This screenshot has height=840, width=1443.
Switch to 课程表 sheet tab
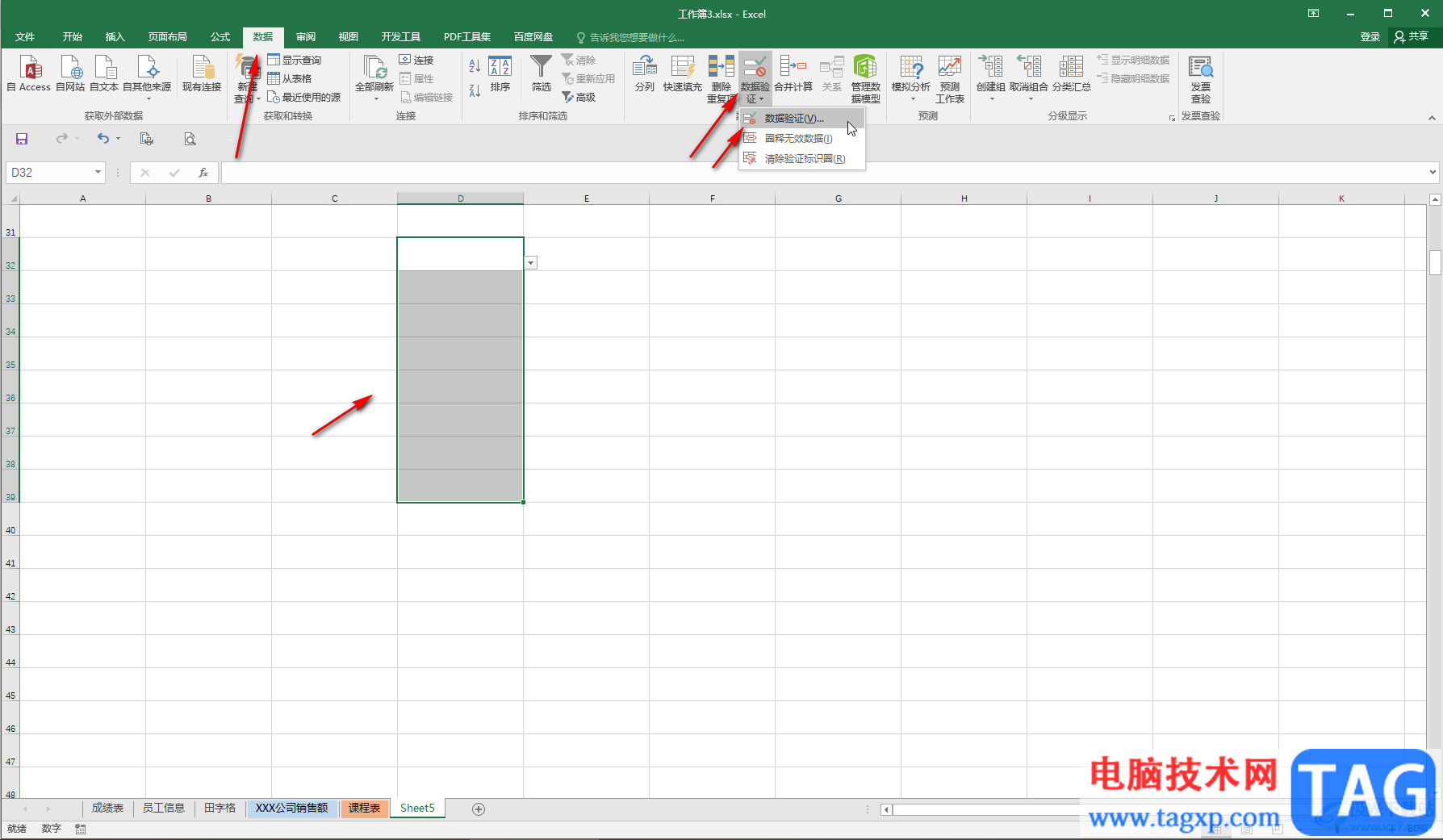(365, 809)
